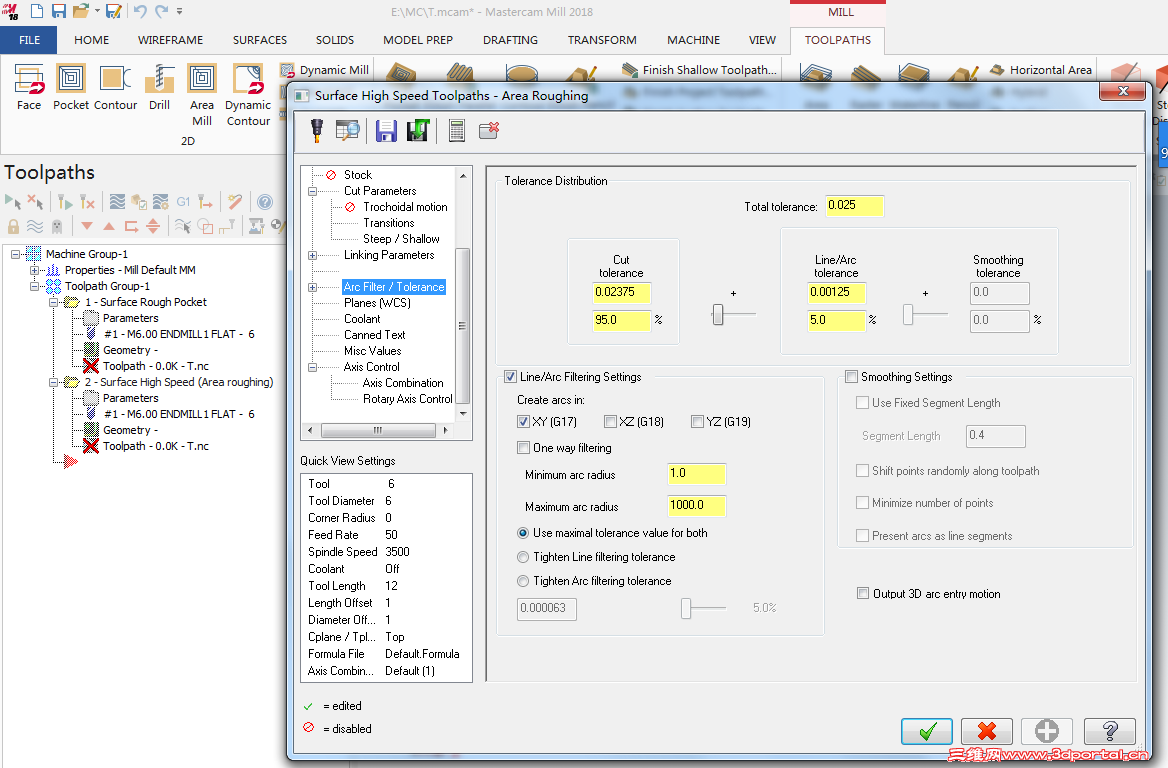This screenshot has height=768, width=1168.
Task: Click Finish Shallow Toolpath ribbon button
Action: click(699, 70)
